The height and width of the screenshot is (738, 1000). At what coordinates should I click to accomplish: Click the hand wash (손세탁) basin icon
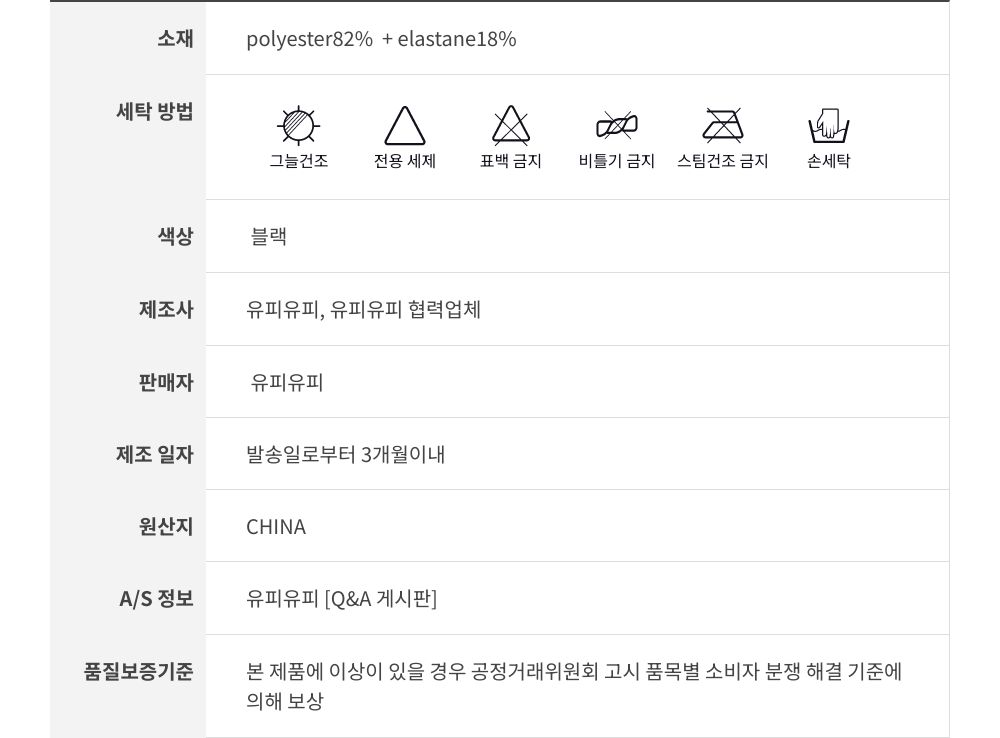tap(828, 127)
